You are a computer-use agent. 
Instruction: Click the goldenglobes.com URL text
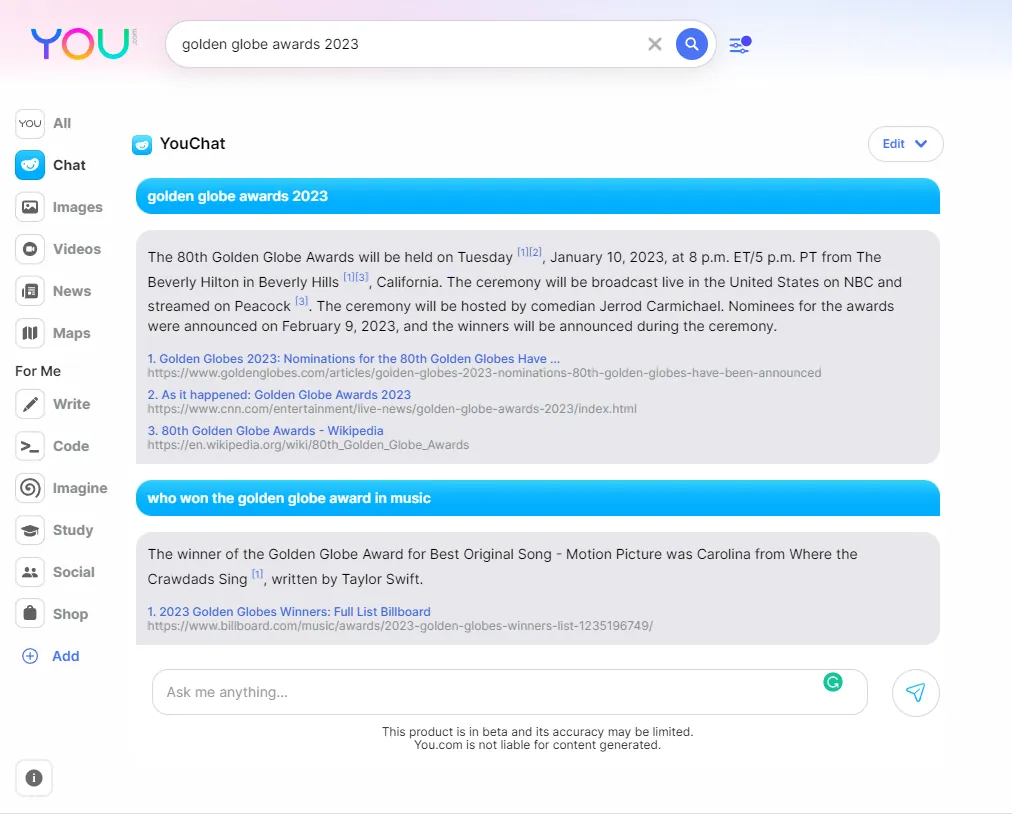click(484, 373)
